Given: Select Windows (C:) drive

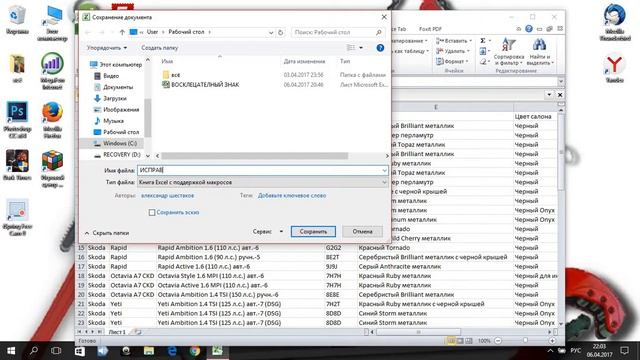Looking at the screenshot, I should (x=115, y=143).
